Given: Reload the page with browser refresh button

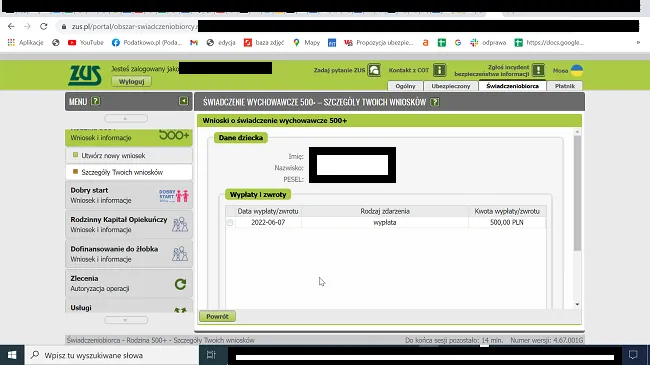Looking at the screenshot, I should 44,26.
